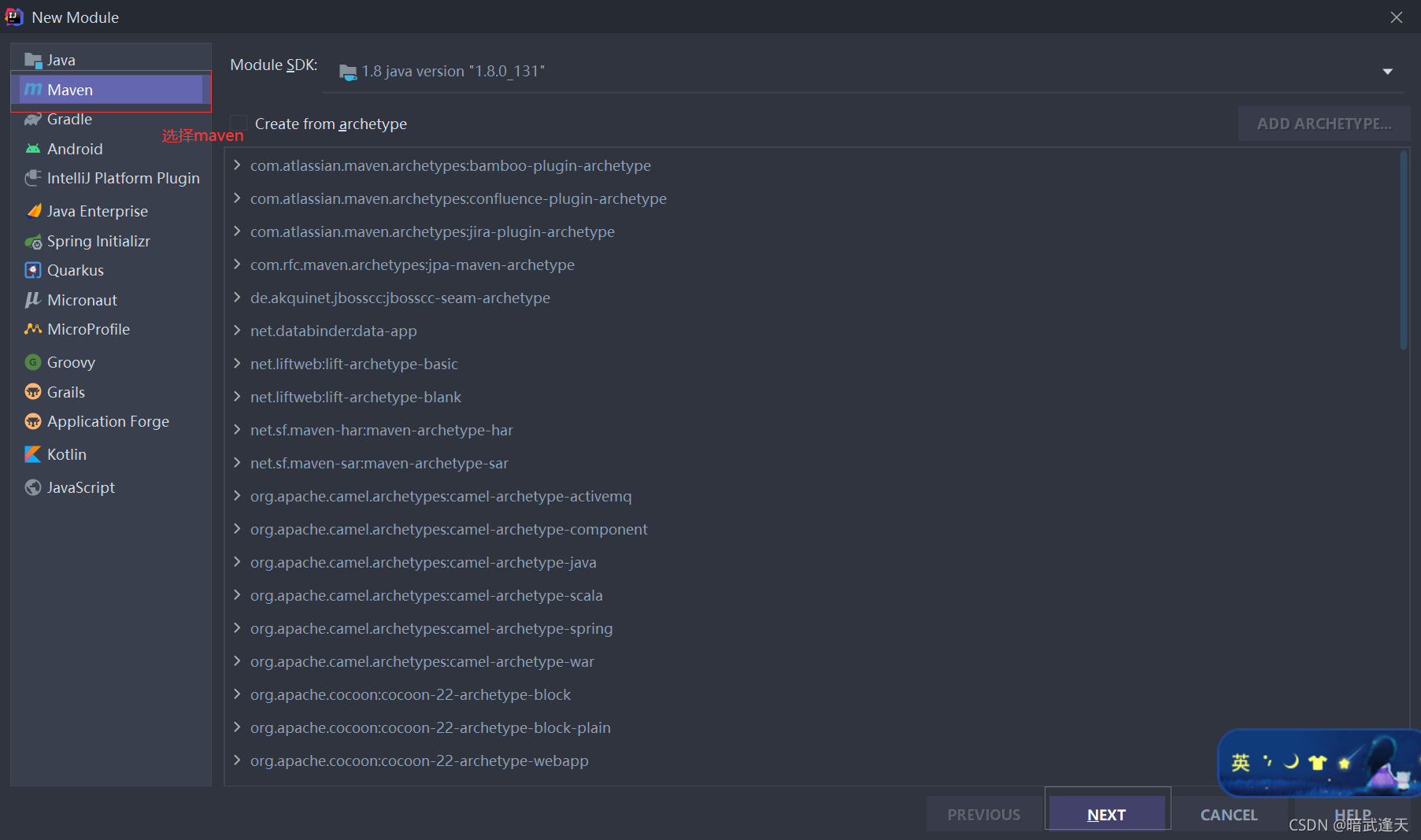Screen dimensions: 1421x840
Task: Select the Groovy module type
Action: [x=111, y=362]
